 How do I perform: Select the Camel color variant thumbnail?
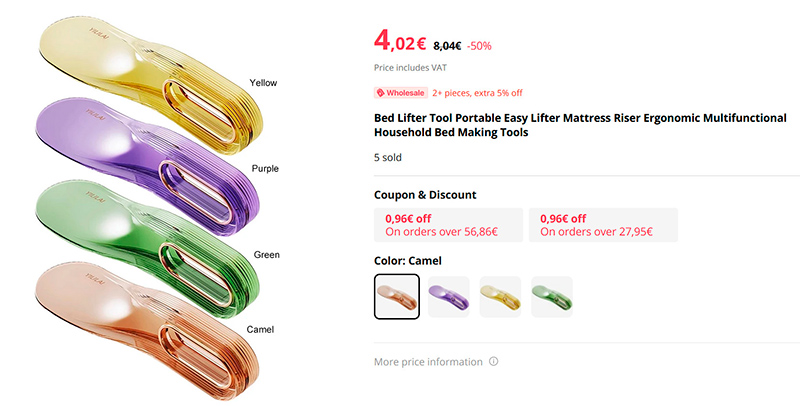tap(397, 297)
